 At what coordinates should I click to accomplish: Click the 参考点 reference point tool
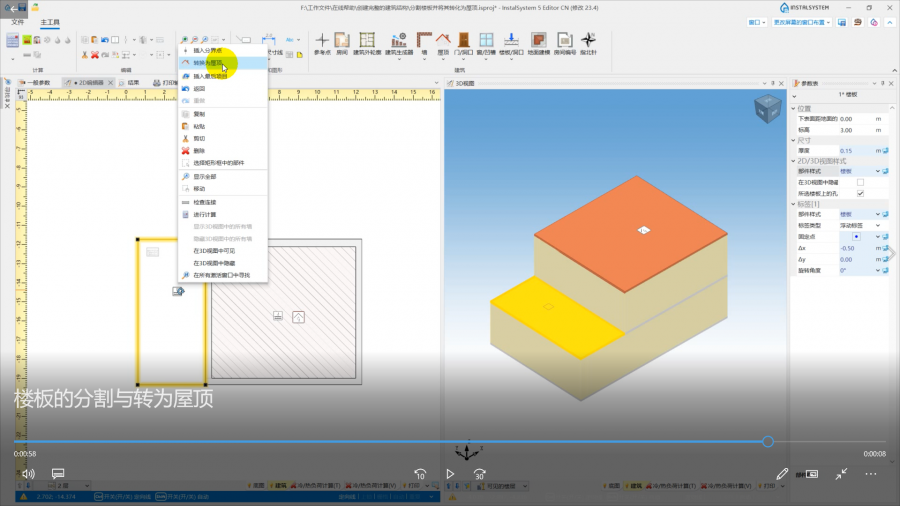coord(322,42)
